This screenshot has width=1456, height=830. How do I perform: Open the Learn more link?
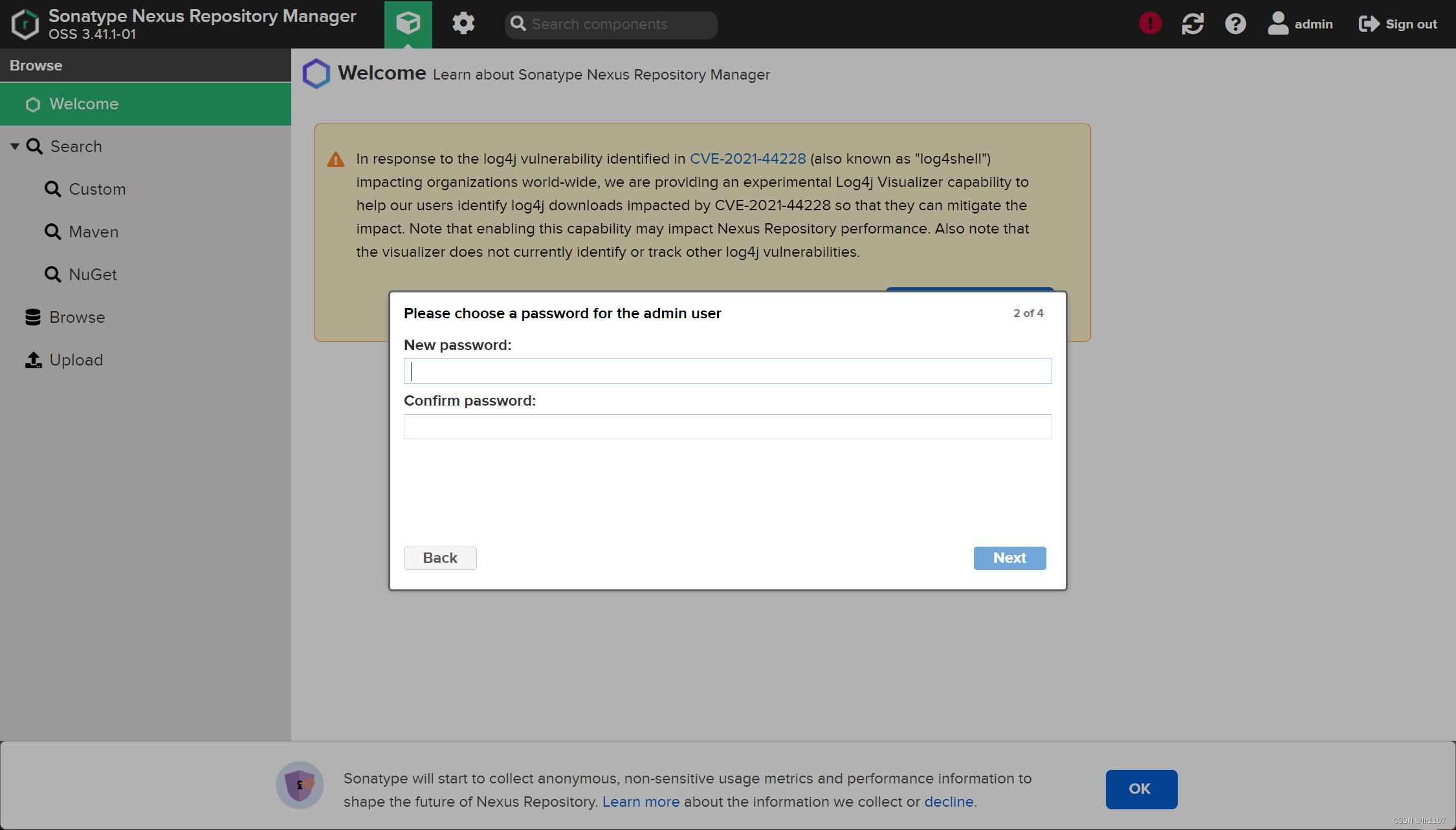click(641, 802)
